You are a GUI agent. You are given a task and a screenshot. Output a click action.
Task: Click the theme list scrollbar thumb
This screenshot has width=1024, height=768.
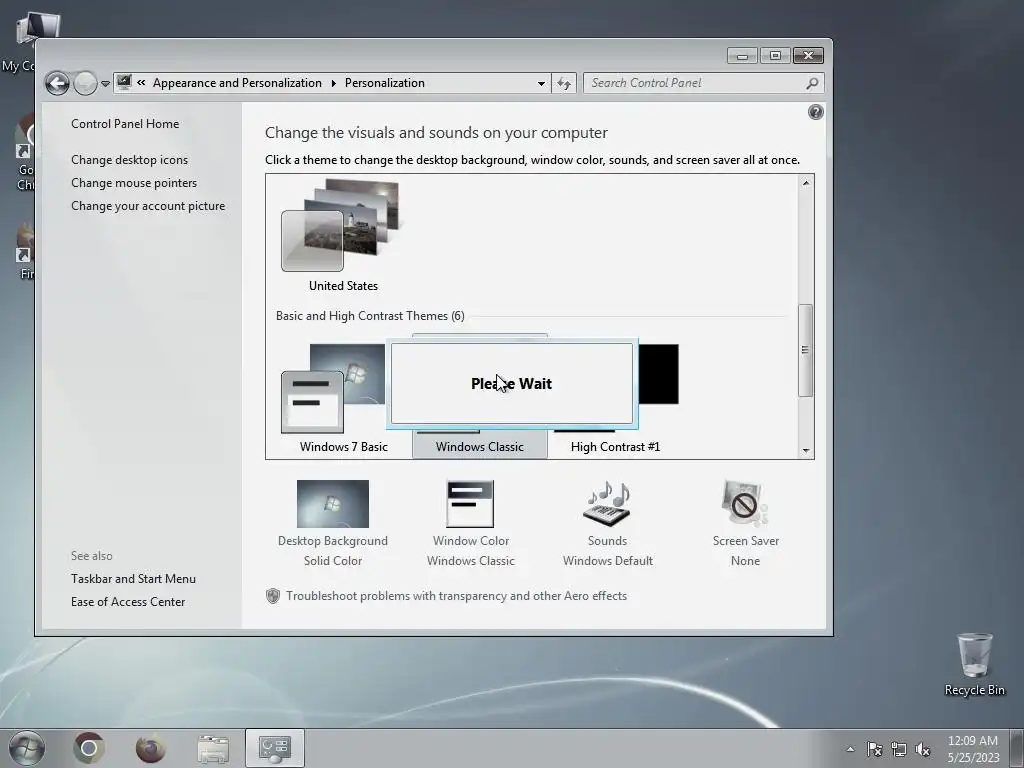coord(806,350)
